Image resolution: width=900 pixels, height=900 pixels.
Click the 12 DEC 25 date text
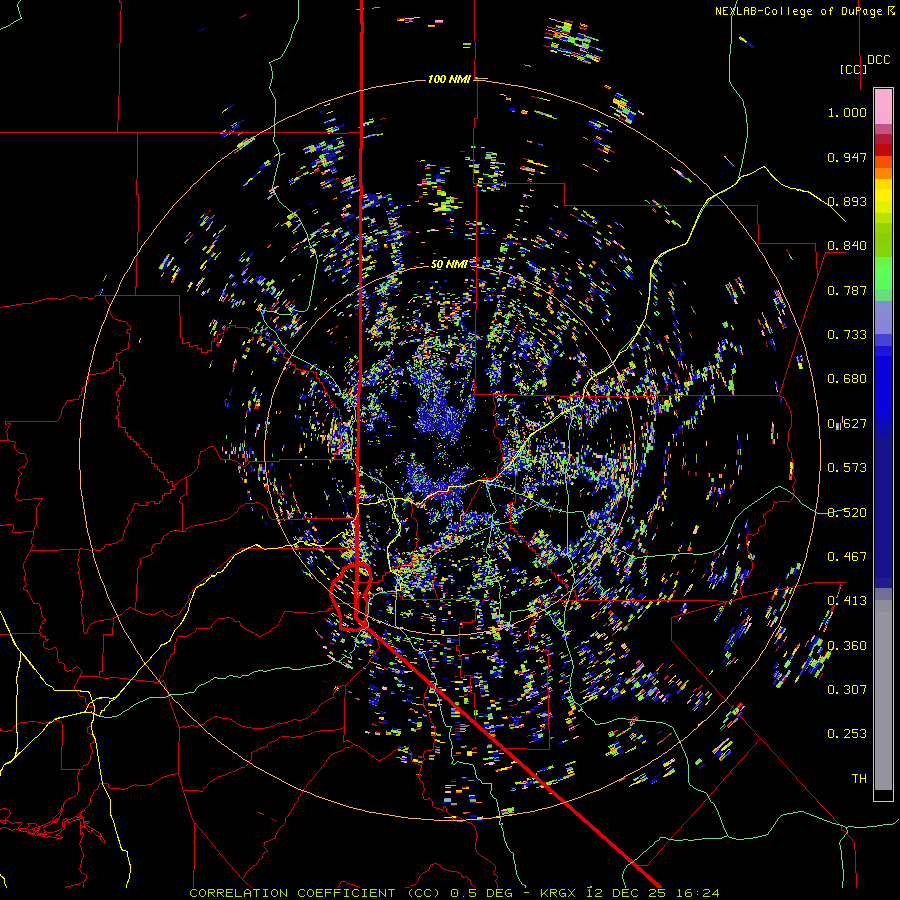(626, 893)
